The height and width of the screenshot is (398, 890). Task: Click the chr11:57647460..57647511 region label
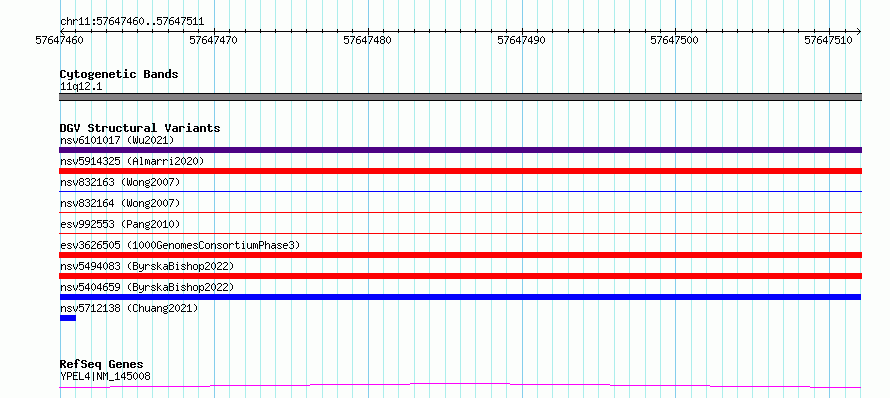[132, 22]
